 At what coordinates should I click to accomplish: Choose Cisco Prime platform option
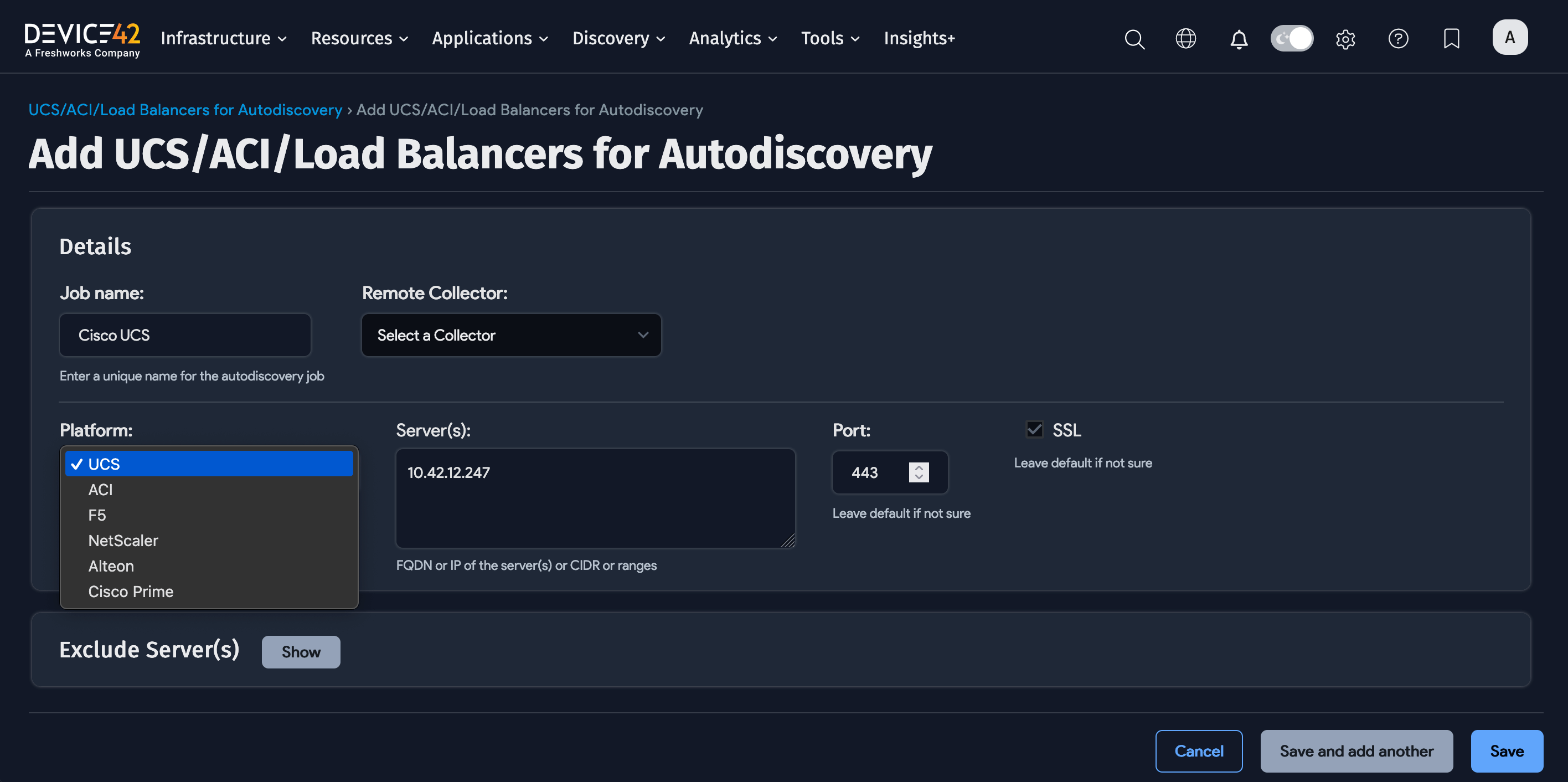(x=130, y=591)
